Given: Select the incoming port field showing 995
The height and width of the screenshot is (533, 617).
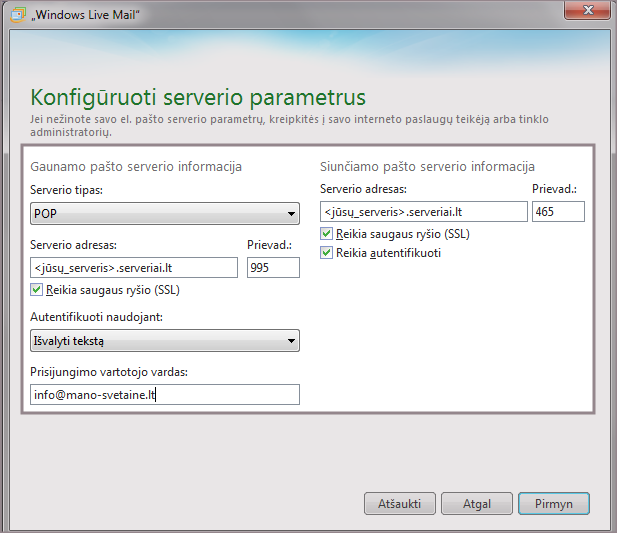Looking at the screenshot, I should 273,267.
